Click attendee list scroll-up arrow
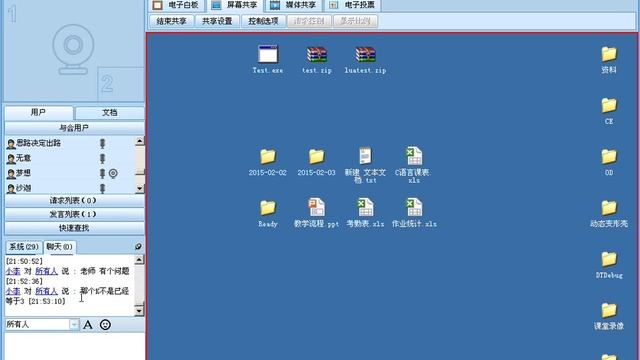The width and height of the screenshot is (640, 360). click(x=140, y=141)
